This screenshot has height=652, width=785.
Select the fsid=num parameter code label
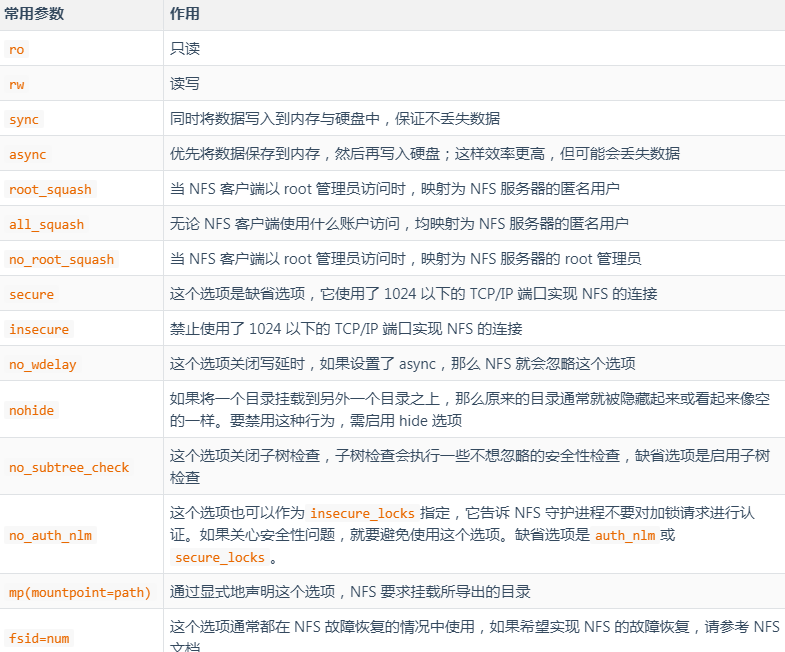click(40, 637)
